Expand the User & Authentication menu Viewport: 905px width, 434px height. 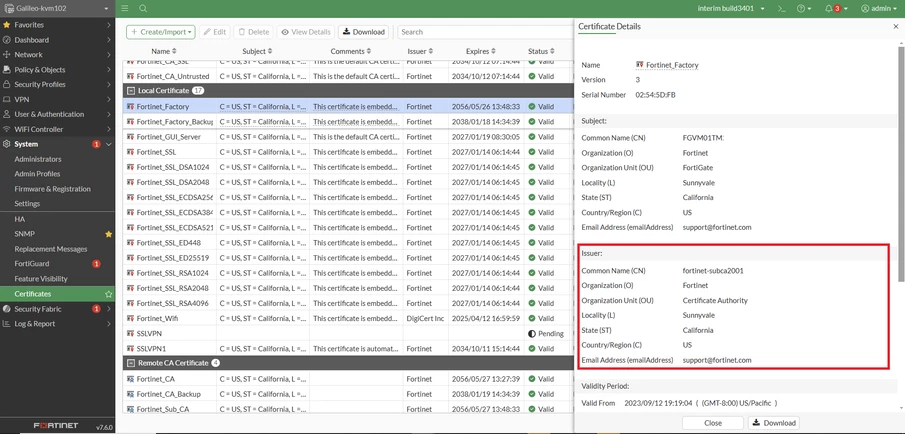(57, 114)
